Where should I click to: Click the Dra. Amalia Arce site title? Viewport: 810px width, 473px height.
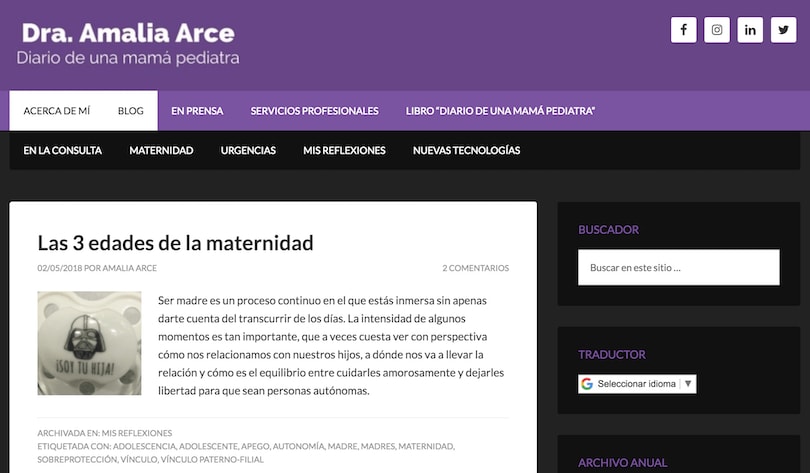tap(128, 33)
